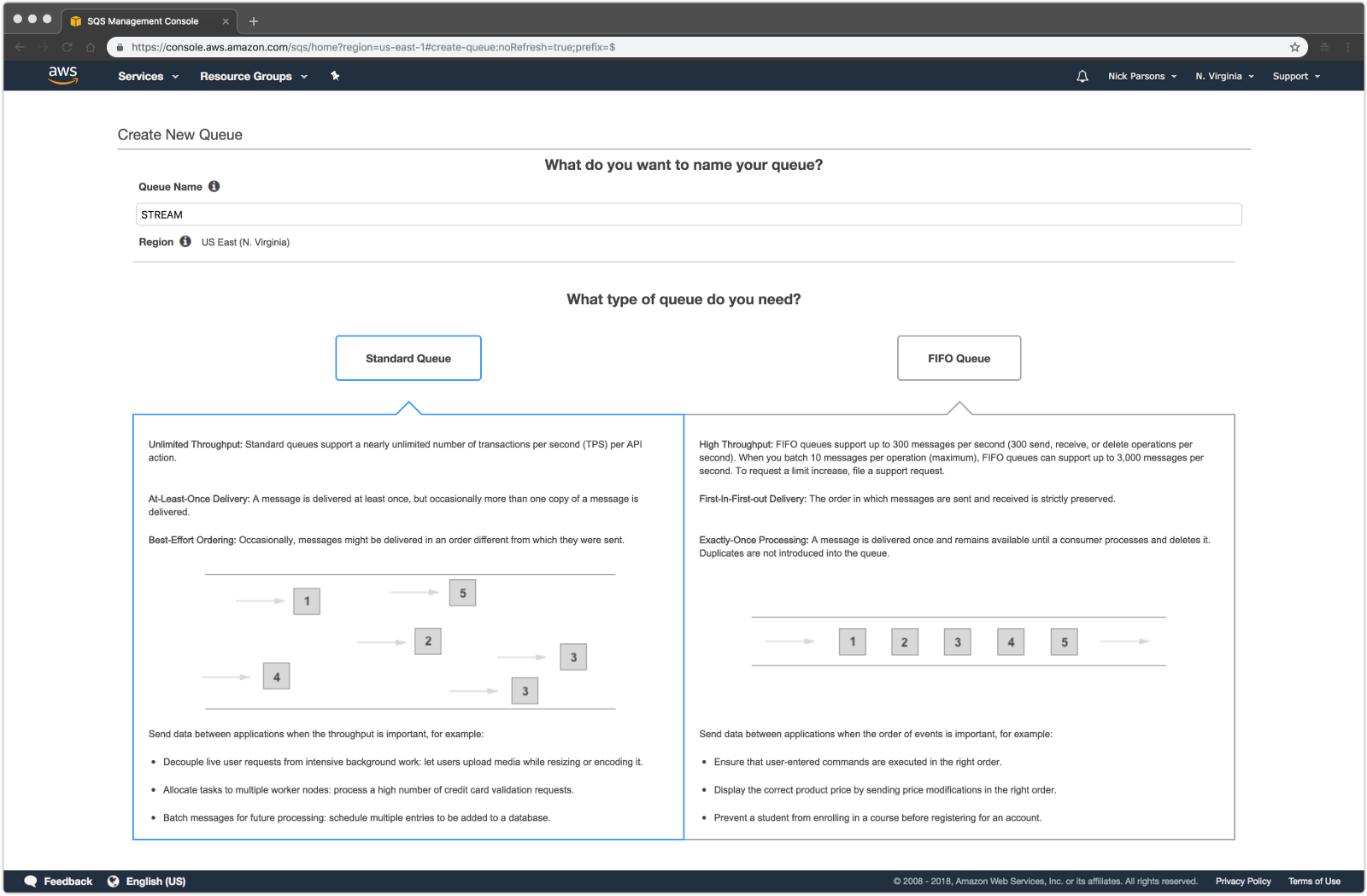The image size is (1367, 896).
Task: Open the N. Virginia region selector
Action: pyautogui.click(x=1224, y=76)
